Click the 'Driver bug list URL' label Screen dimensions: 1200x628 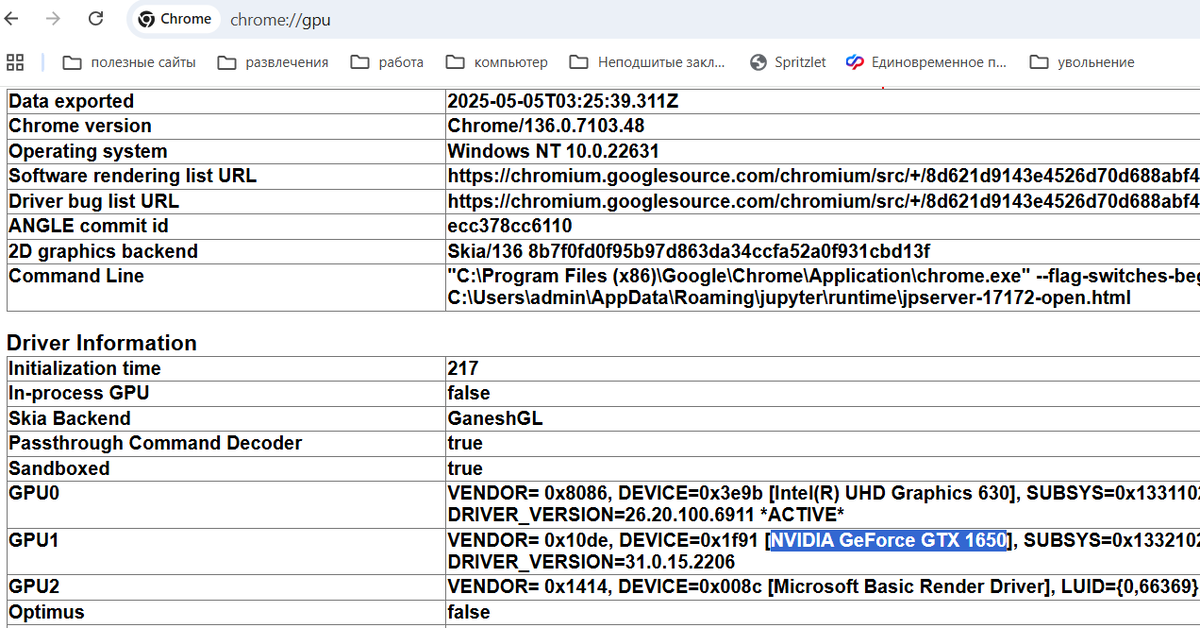tap(94, 201)
